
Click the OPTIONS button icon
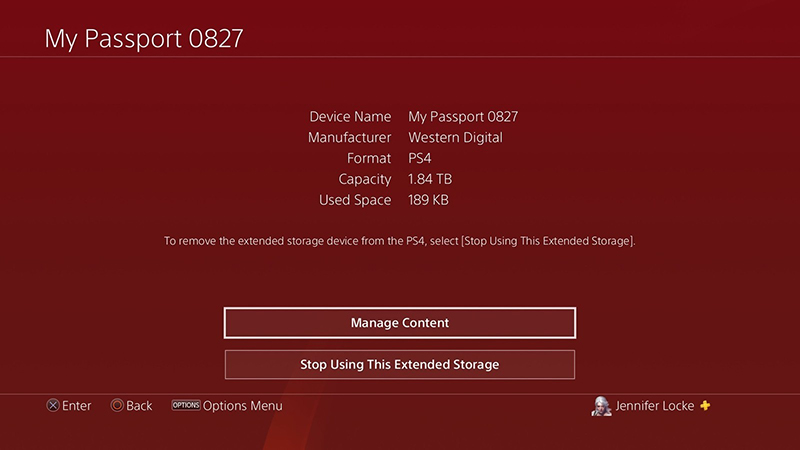186,405
